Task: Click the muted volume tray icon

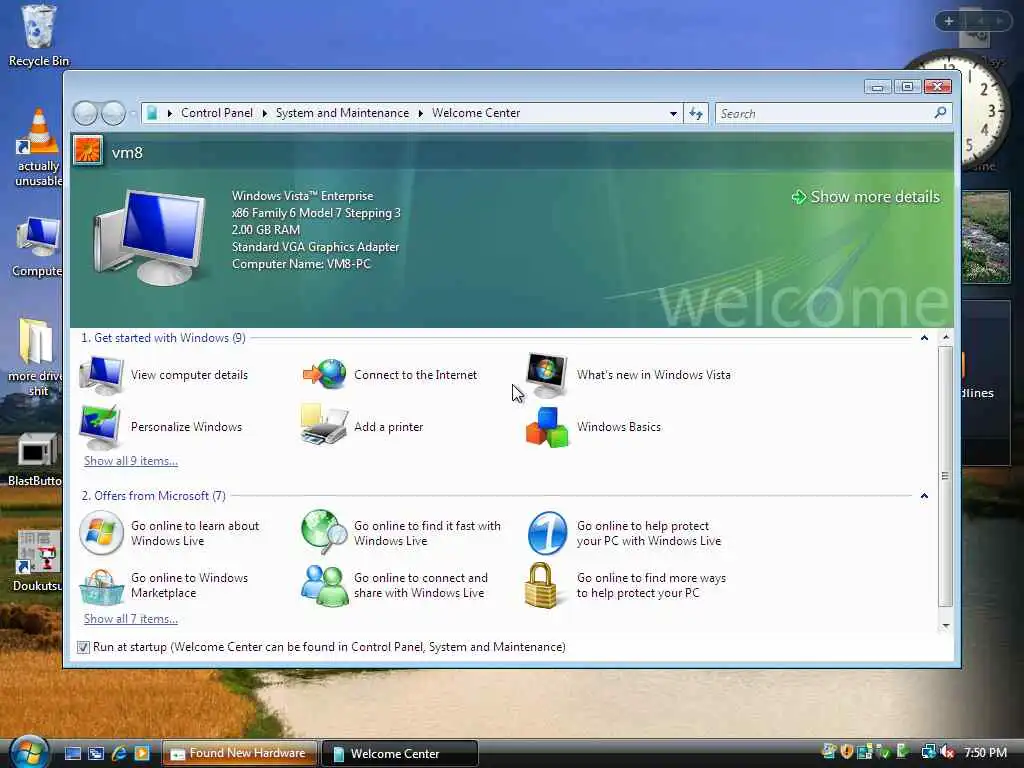Action: click(948, 752)
